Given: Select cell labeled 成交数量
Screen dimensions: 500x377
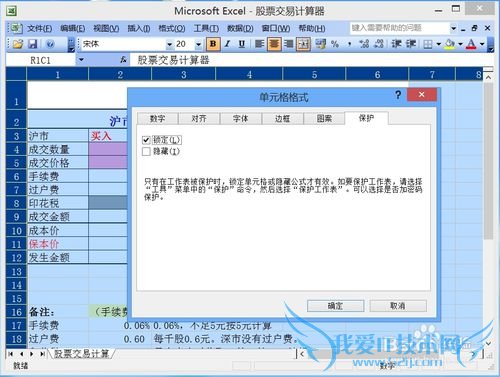Looking at the screenshot, I should (58, 149).
